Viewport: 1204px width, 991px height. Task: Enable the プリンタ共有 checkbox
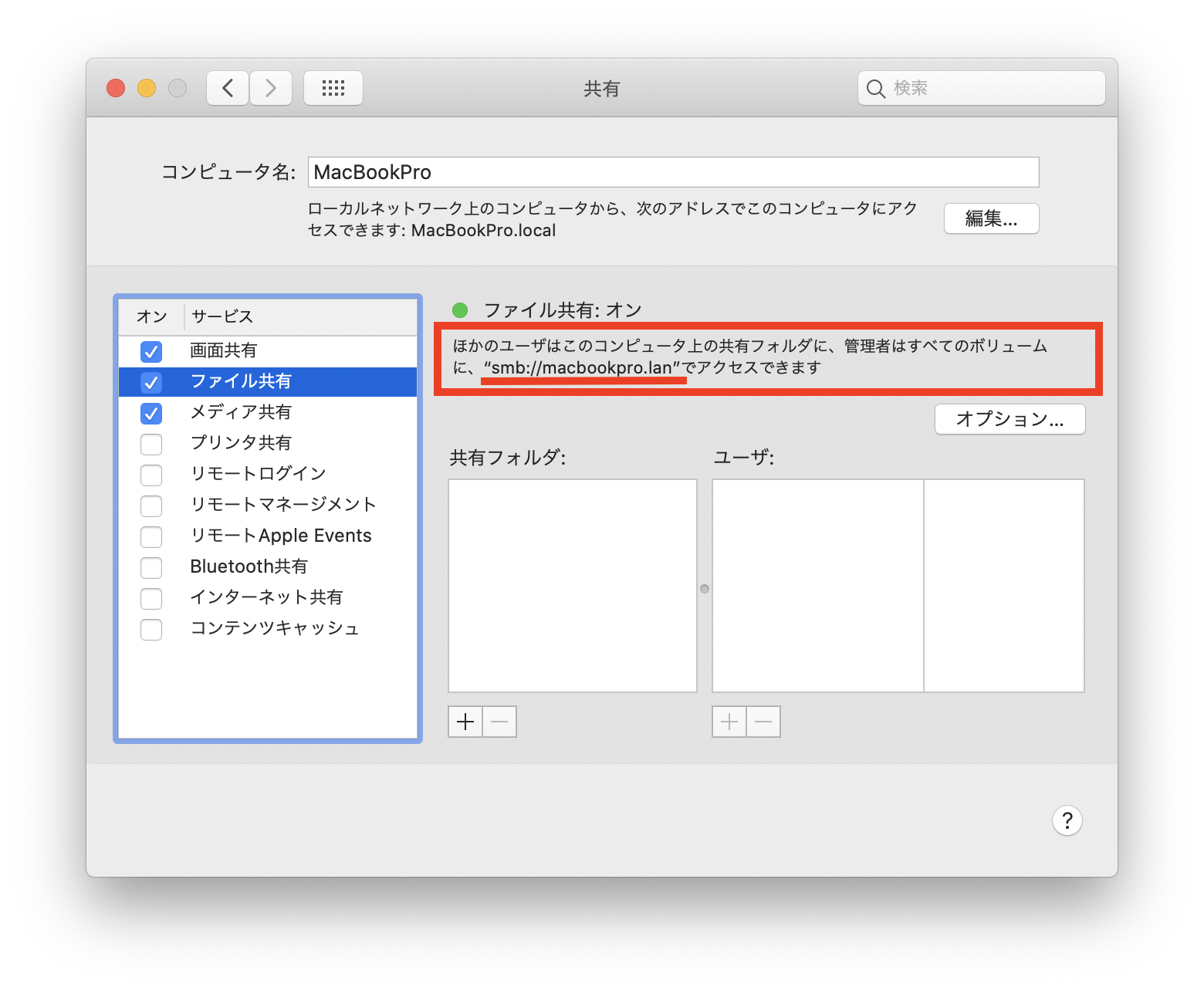click(x=151, y=445)
